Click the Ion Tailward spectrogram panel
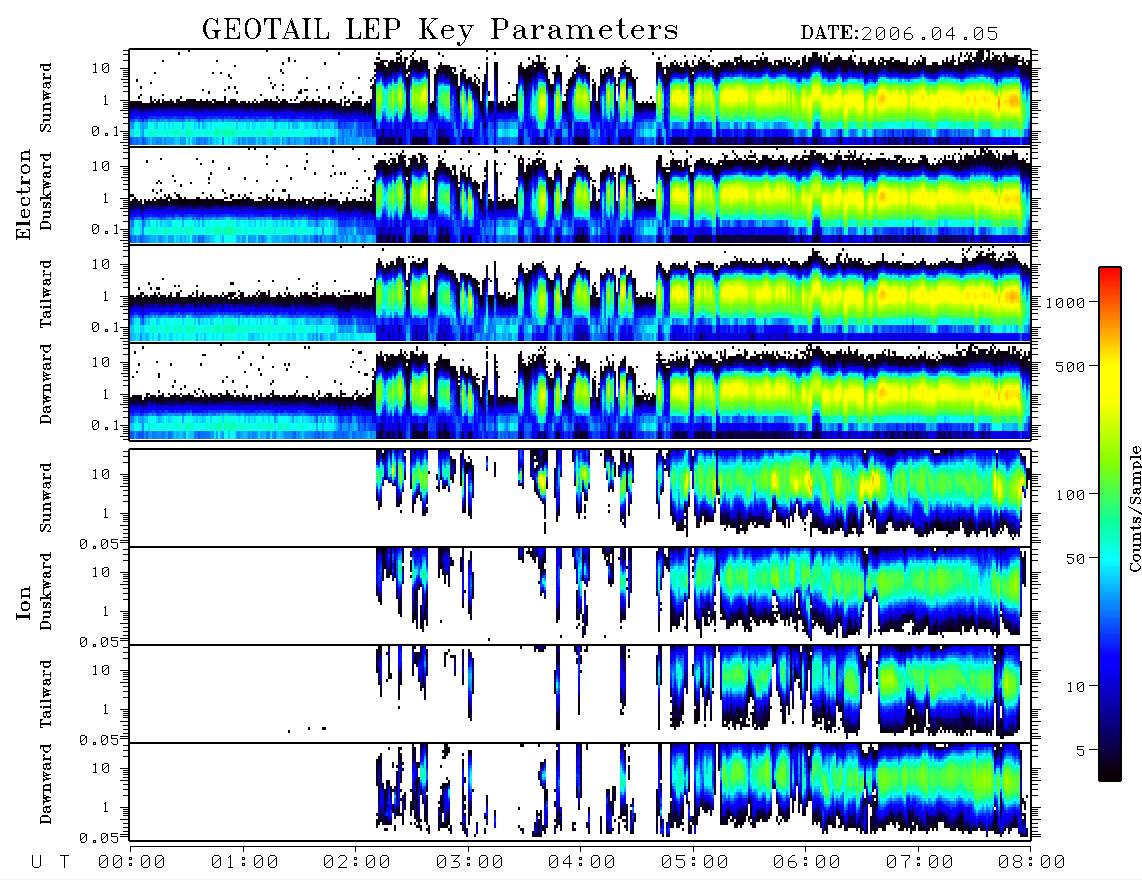1142x880 pixels. tap(580, 694)
